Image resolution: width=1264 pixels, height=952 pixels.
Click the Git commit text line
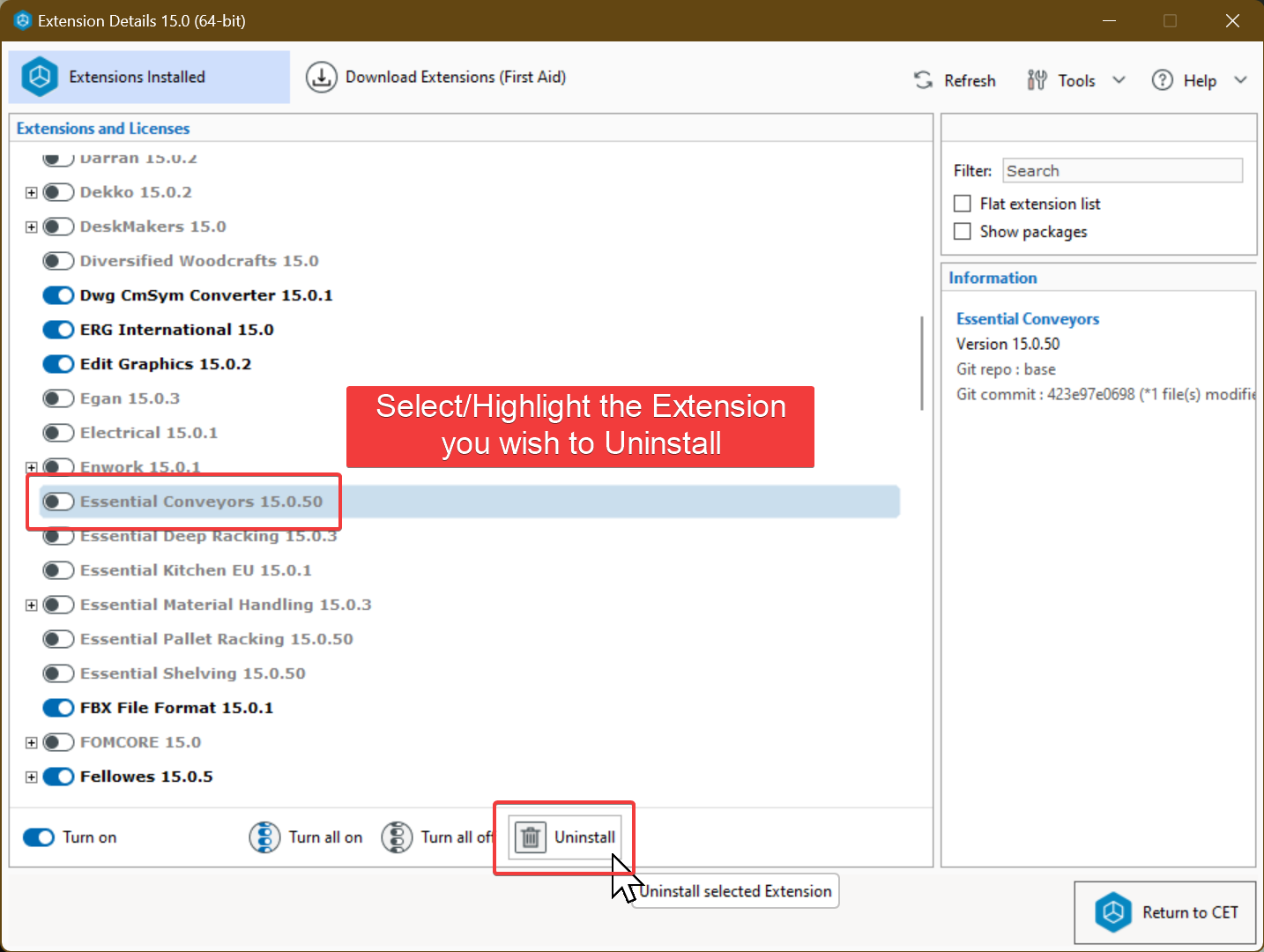[1105, 394]
